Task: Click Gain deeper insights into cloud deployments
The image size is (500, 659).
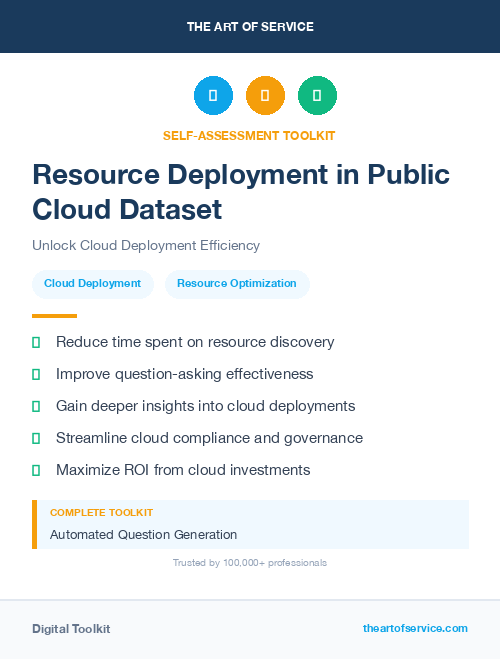Action: click(205, 406)
